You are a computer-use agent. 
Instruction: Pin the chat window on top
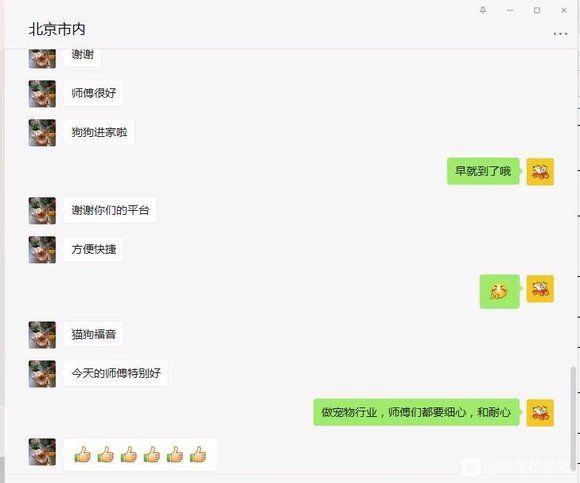click(483, 10)
